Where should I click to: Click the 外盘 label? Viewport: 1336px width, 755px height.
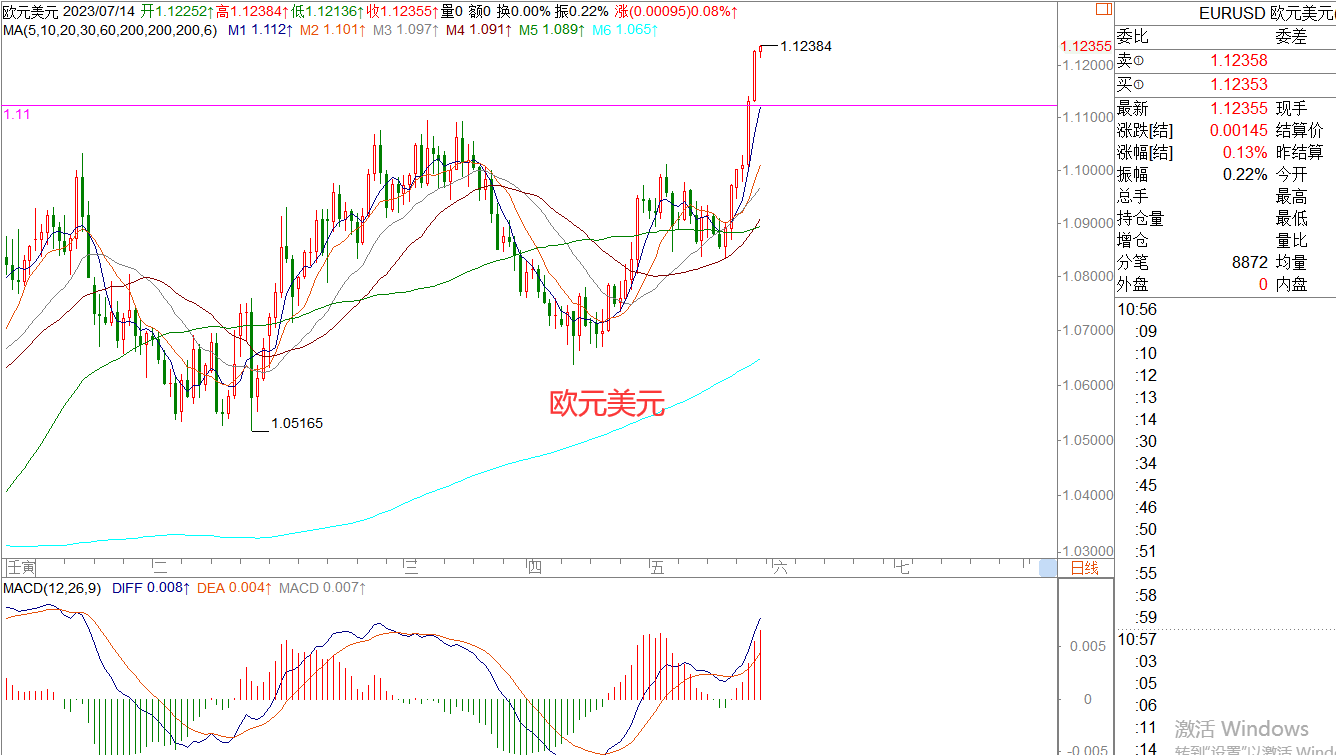click(x=1133, y=284)
